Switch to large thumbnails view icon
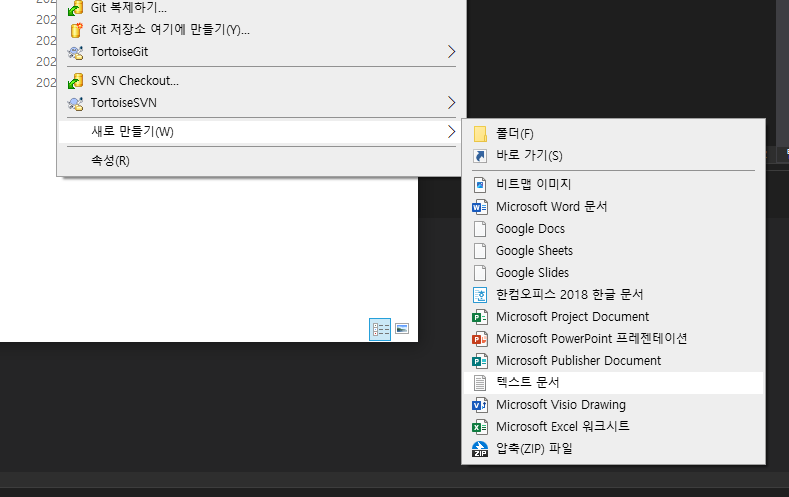Screen dimensions: 789x497 coord(402,329)
